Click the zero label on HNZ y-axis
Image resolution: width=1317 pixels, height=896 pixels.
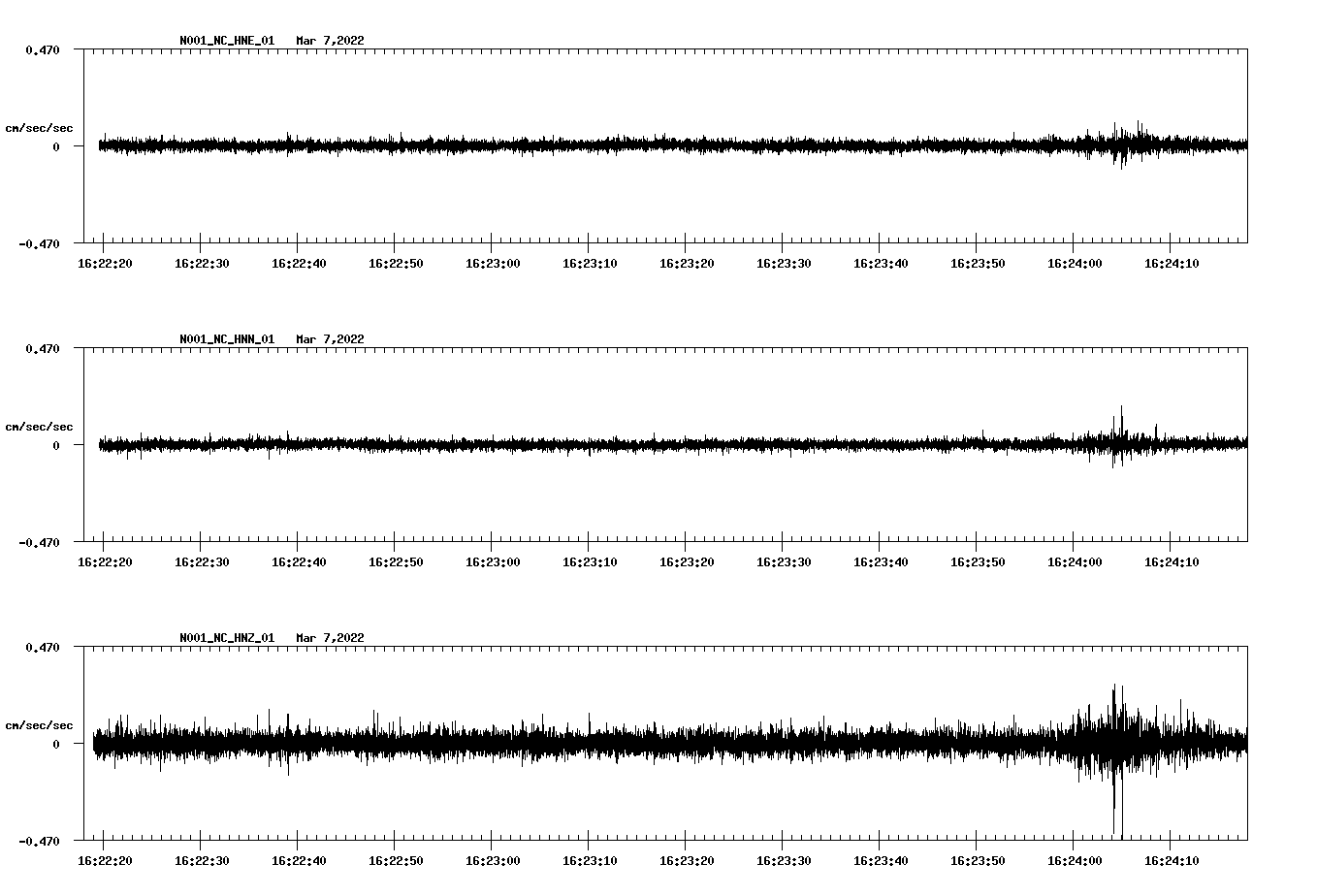point(56,744)
